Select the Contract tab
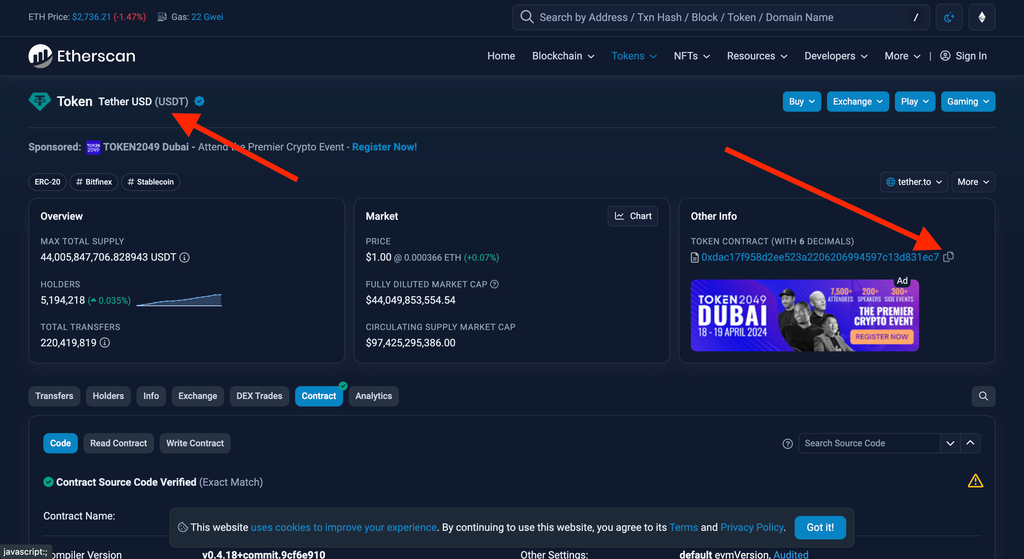Screen dimensions: 1024x559 coord(319,396)
